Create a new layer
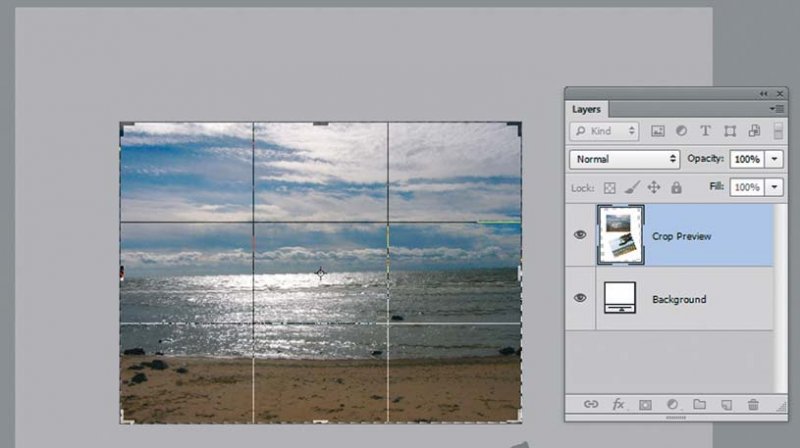800x448 pixels. point(726,404)
